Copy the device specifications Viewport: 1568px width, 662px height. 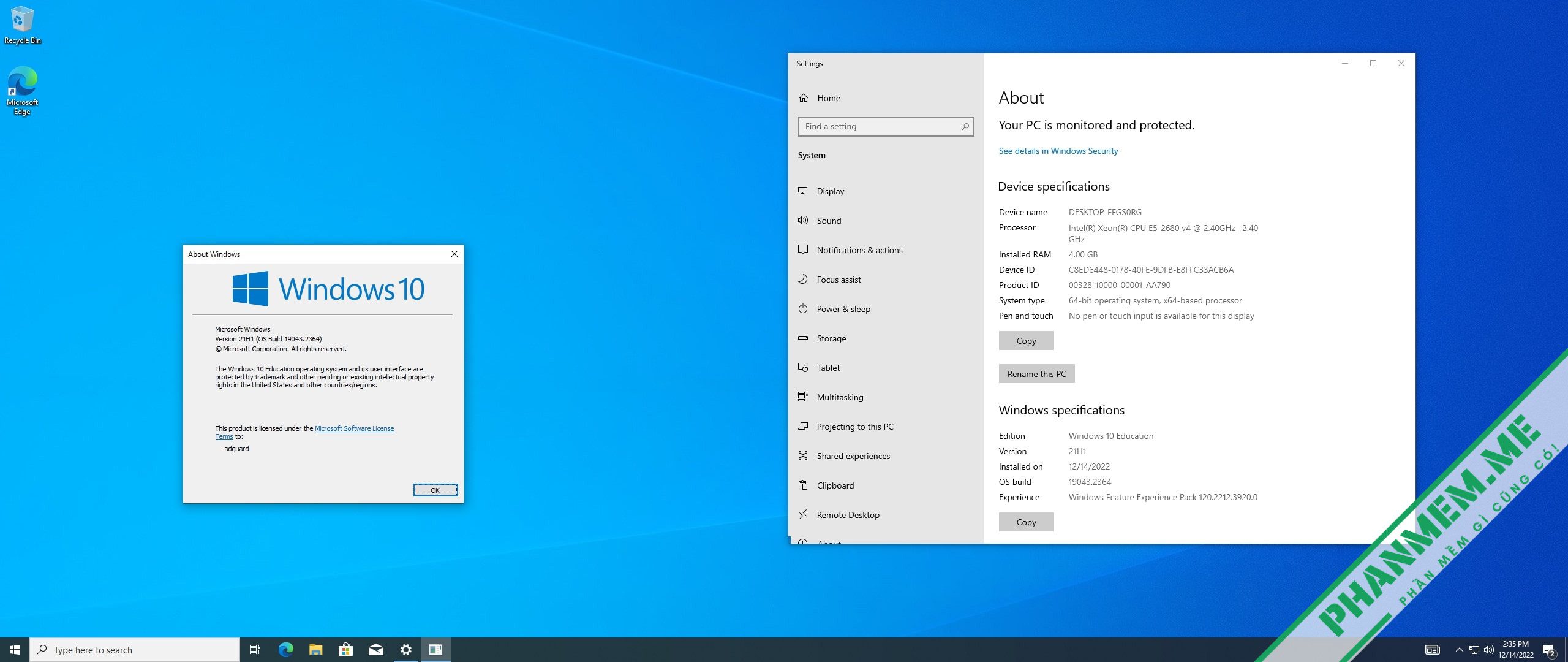pyautogui.click(x=1026, y=341)
